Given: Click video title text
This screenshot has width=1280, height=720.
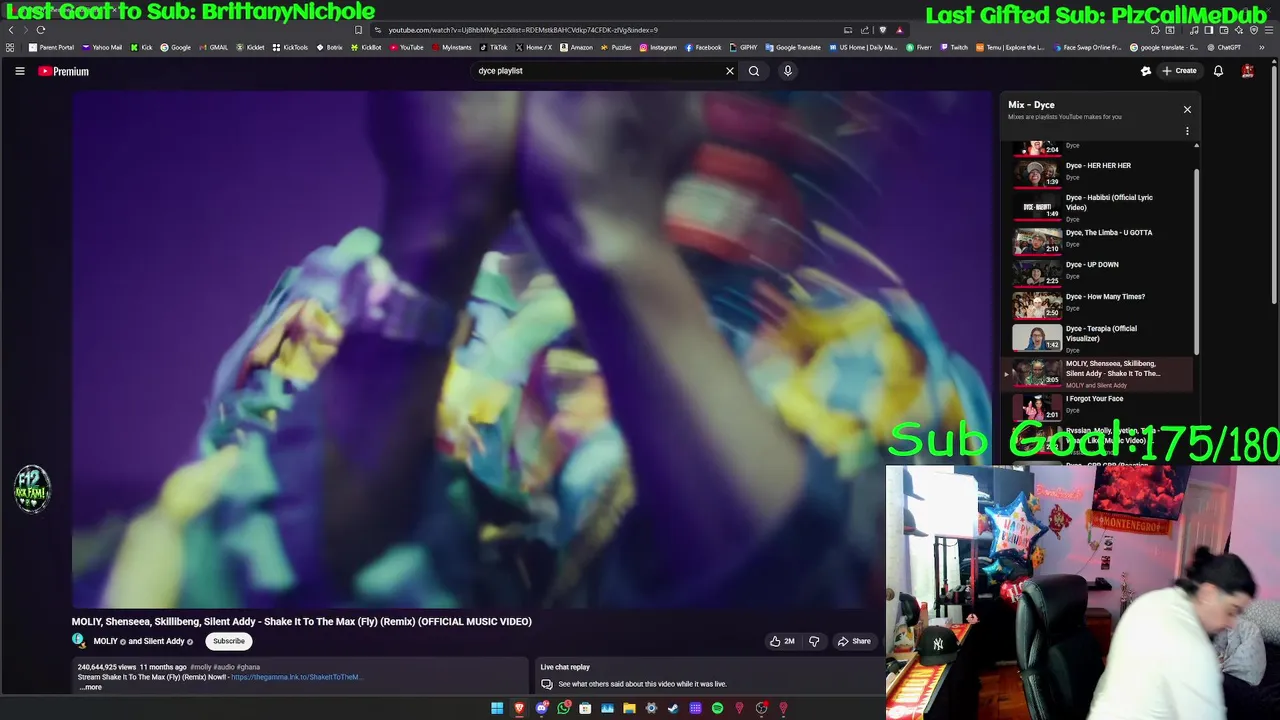Looking at the screenshot, I should pos(302,621).
